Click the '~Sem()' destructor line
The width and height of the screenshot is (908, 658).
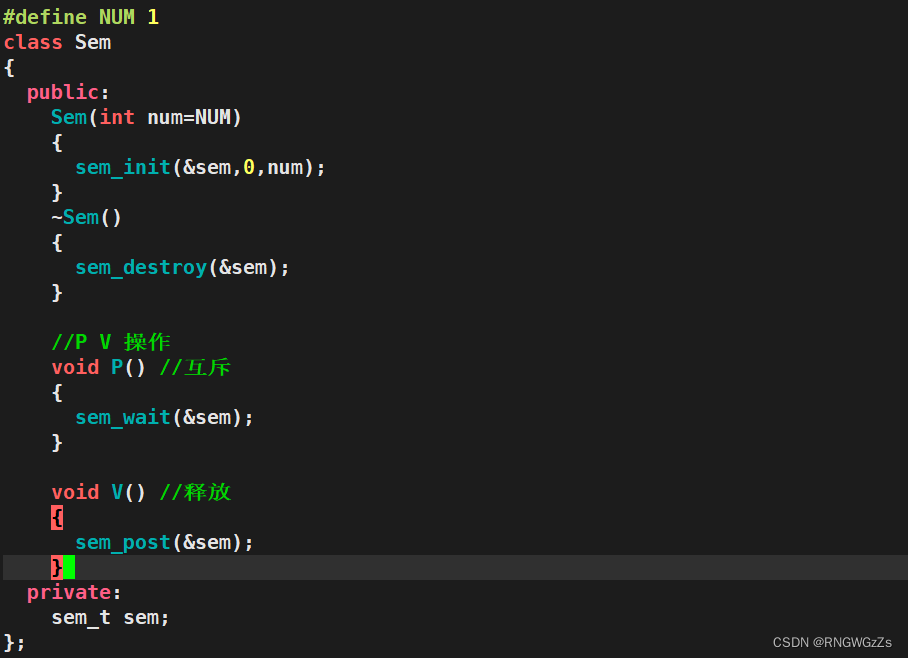click(x=86, y=218)
